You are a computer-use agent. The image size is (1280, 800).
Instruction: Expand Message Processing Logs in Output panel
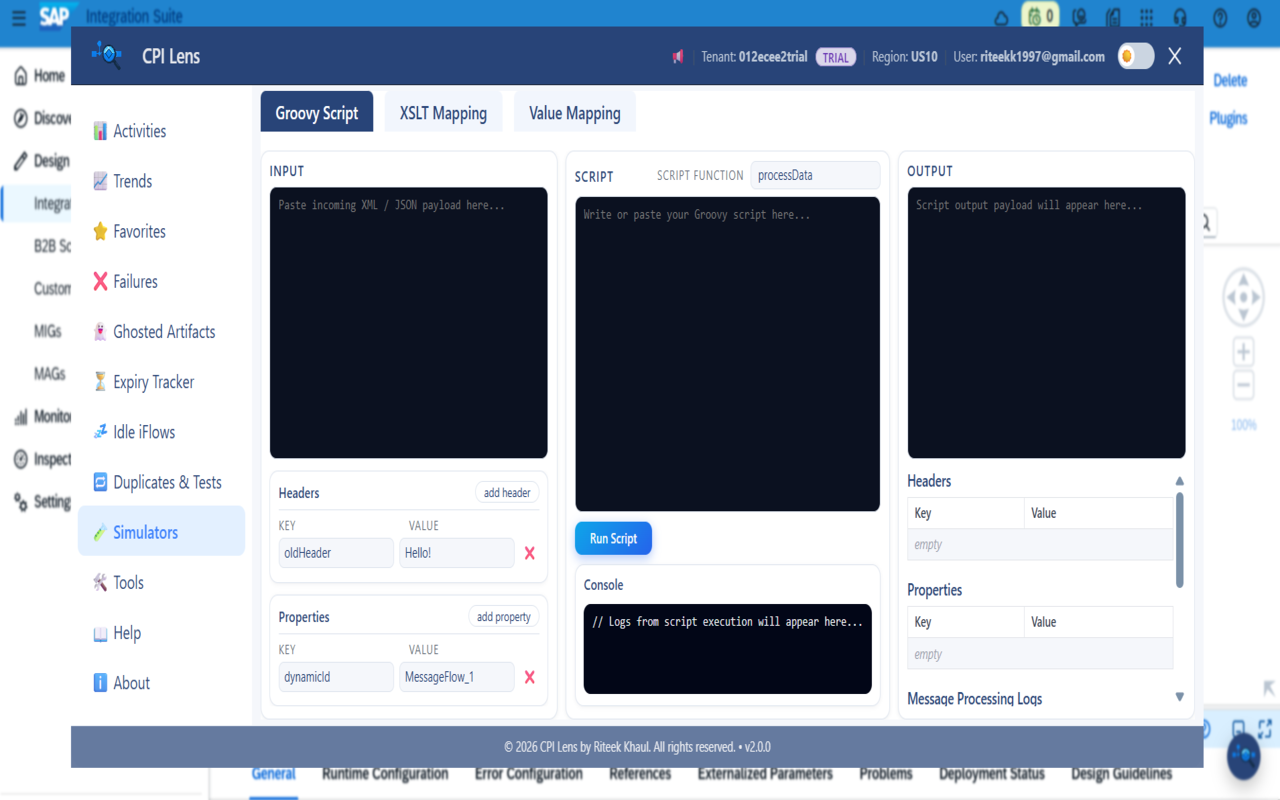coord(1180,697)
